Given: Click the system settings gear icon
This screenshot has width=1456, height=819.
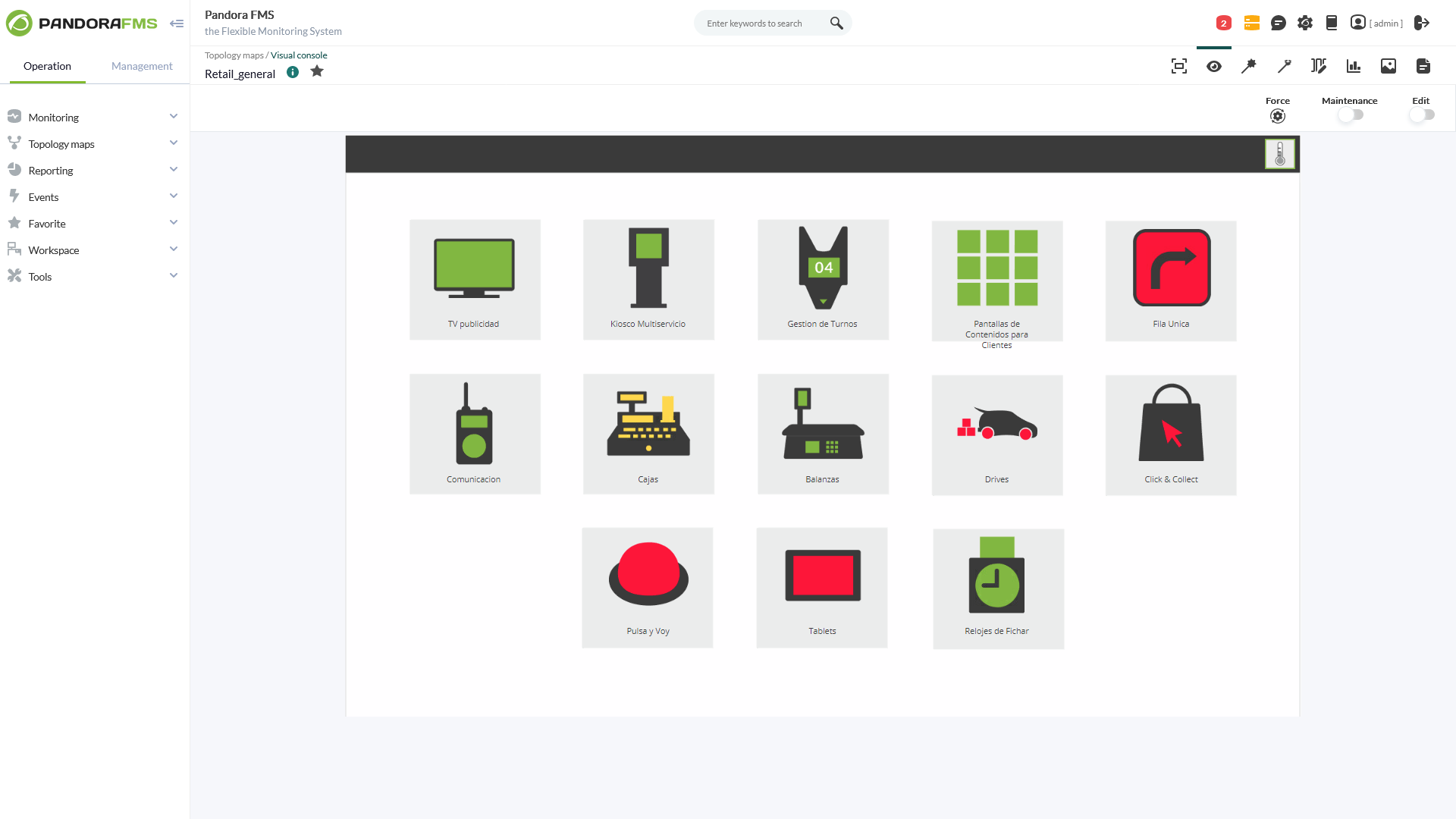Looking at the screenshot, I should [x=1305, y=23].
